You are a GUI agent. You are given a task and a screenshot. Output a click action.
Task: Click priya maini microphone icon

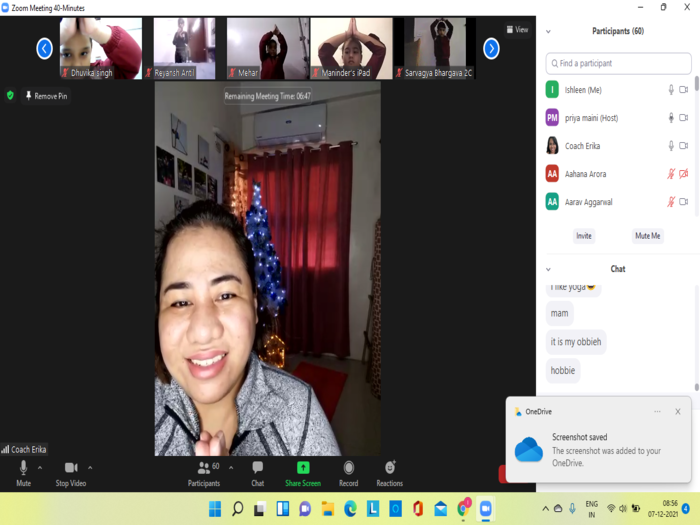click(x=671, y=118)
